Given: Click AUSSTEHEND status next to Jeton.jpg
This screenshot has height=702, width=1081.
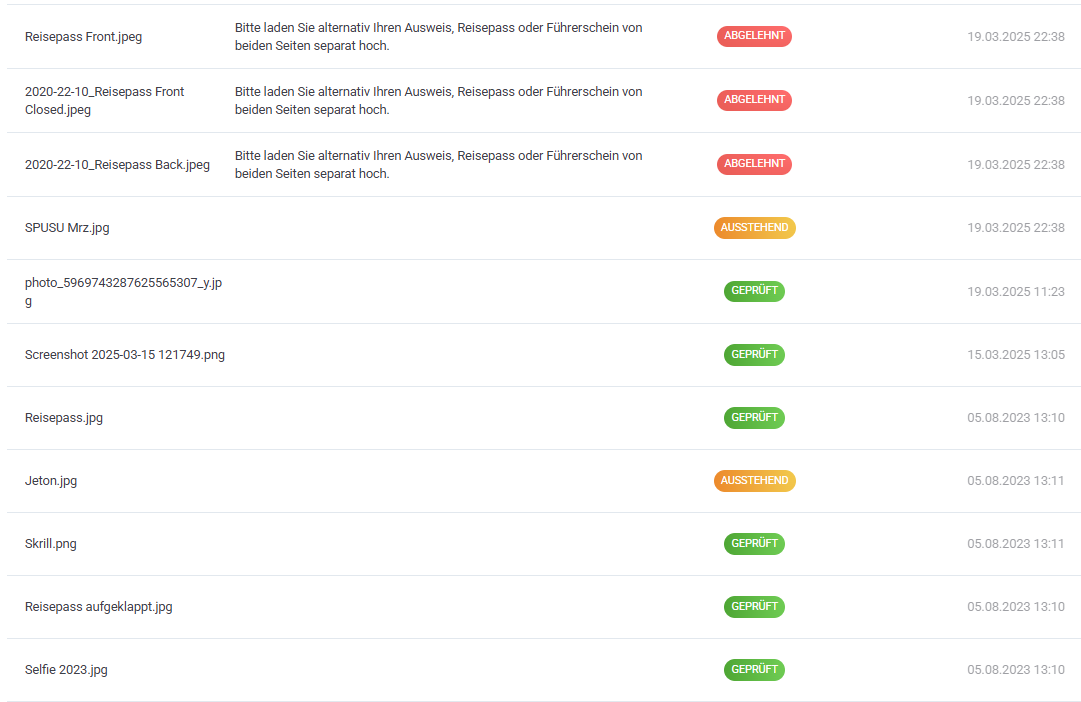Looking at the screenshot, I should click(754, 481).
